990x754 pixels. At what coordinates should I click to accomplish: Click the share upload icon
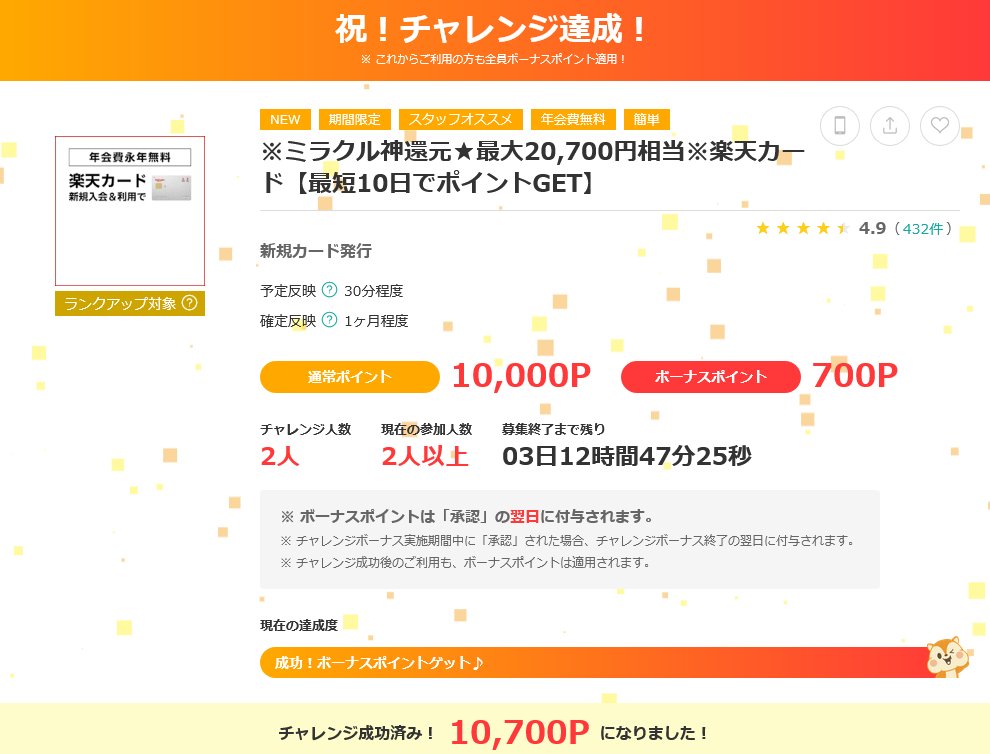click(x=890, y=126)
